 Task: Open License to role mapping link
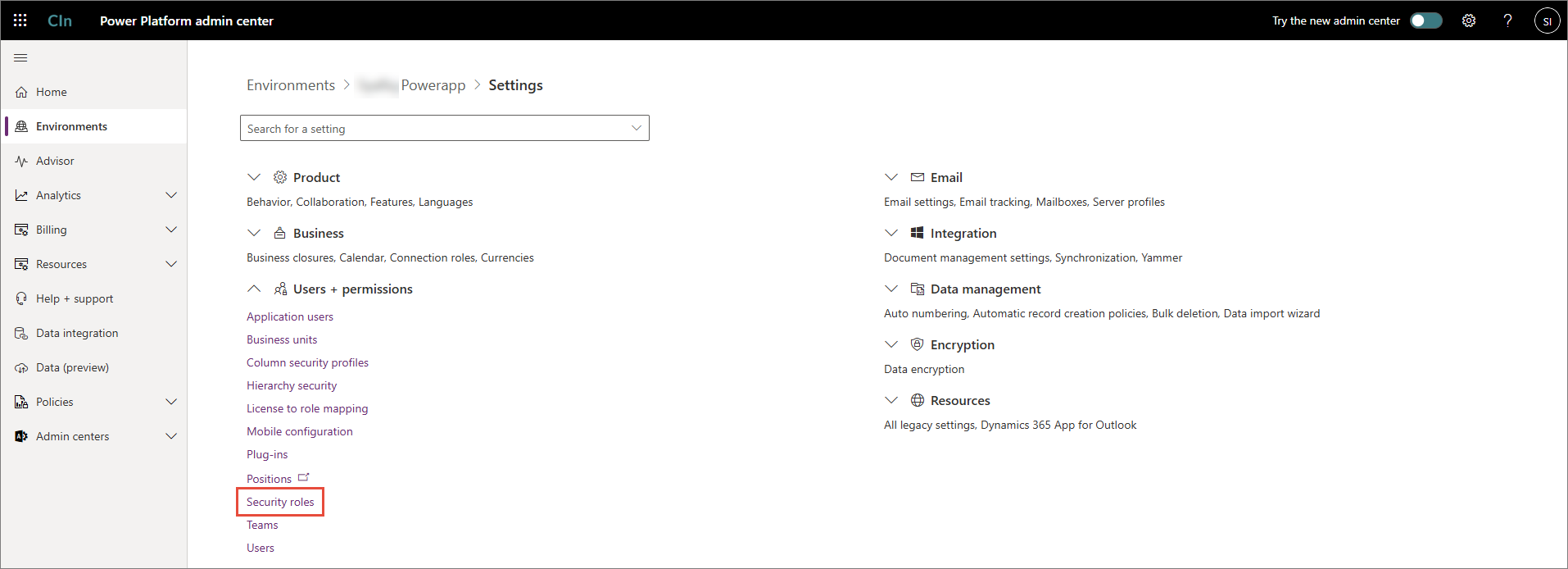pos(307,408)
